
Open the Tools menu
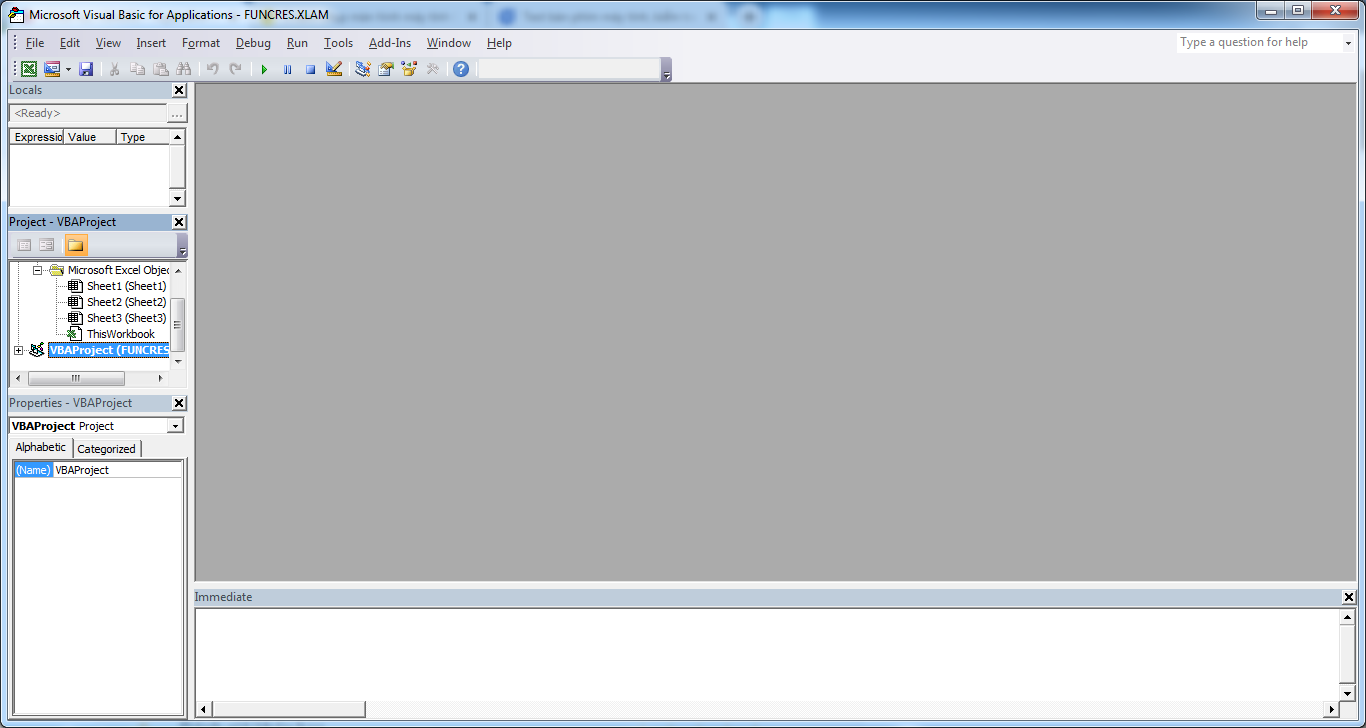[338, 43]
